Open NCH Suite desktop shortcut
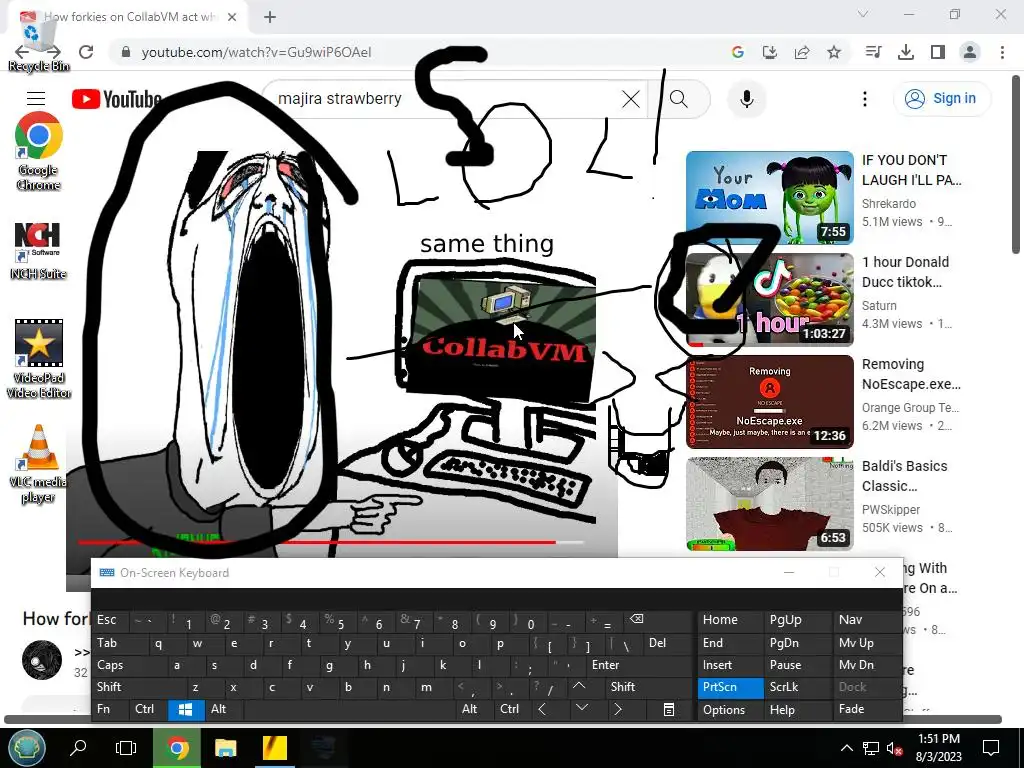Screen dimensions: 1024x768 click(39, 251)
